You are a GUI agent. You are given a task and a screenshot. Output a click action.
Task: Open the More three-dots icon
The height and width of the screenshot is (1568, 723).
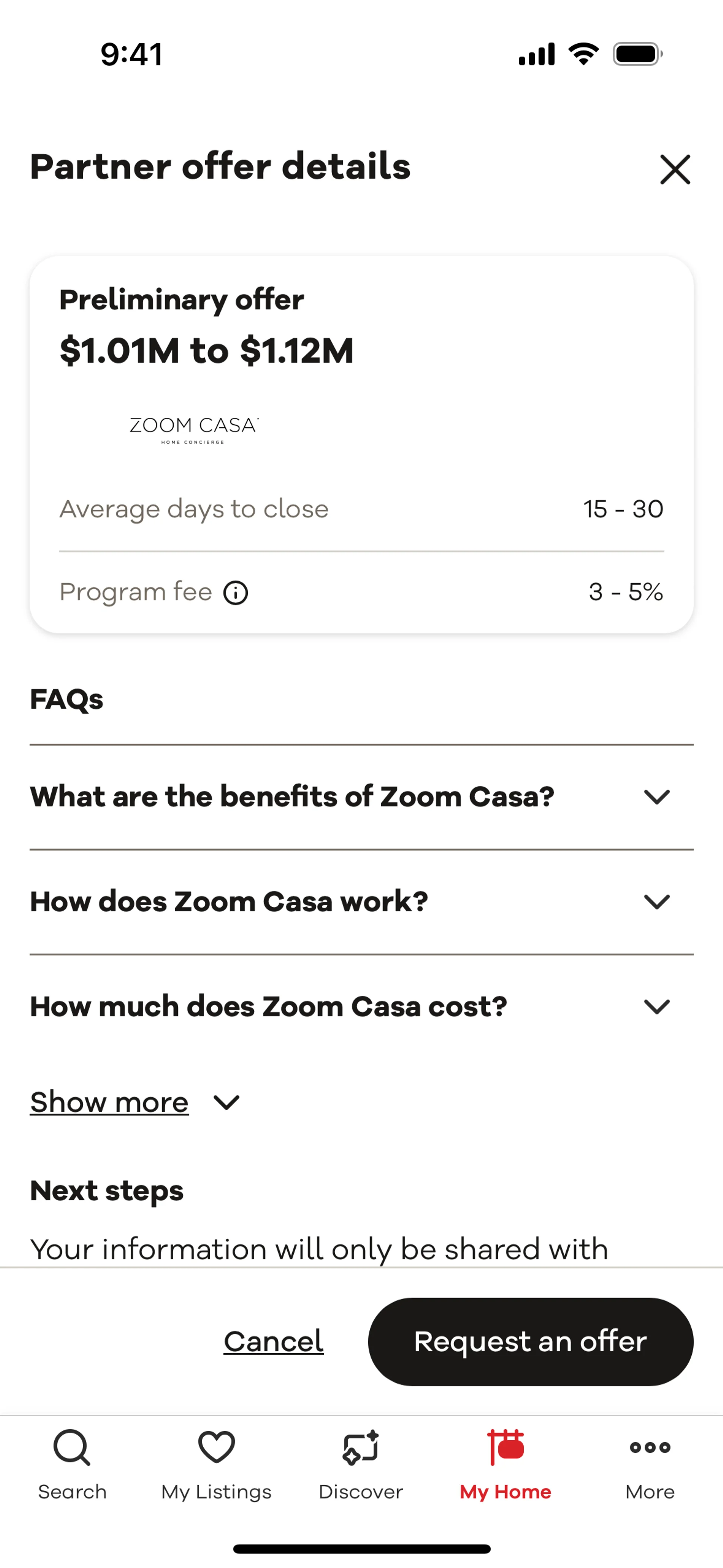tap(650, 1447)
